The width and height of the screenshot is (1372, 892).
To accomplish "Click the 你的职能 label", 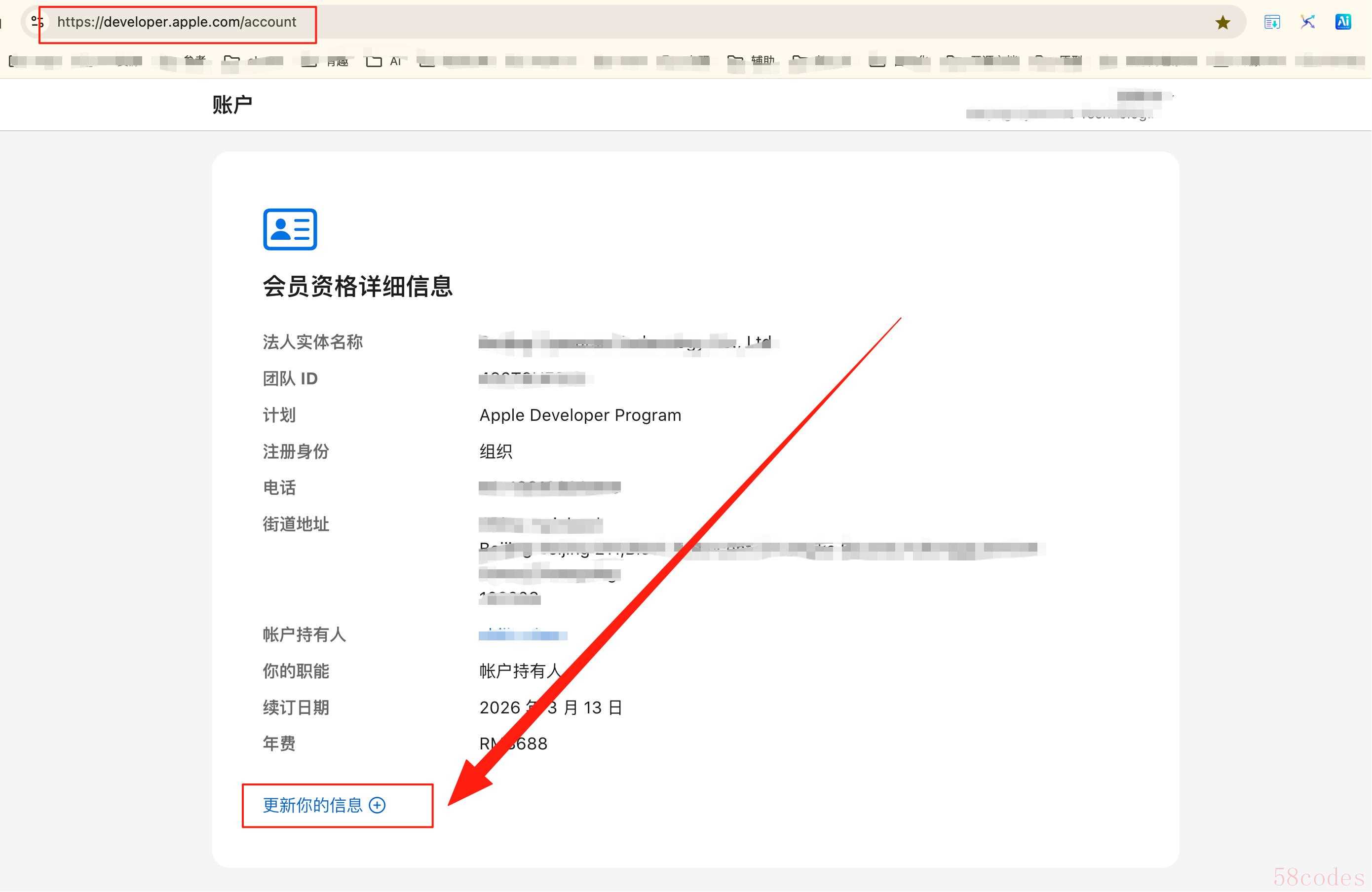I will coord(296,671).
